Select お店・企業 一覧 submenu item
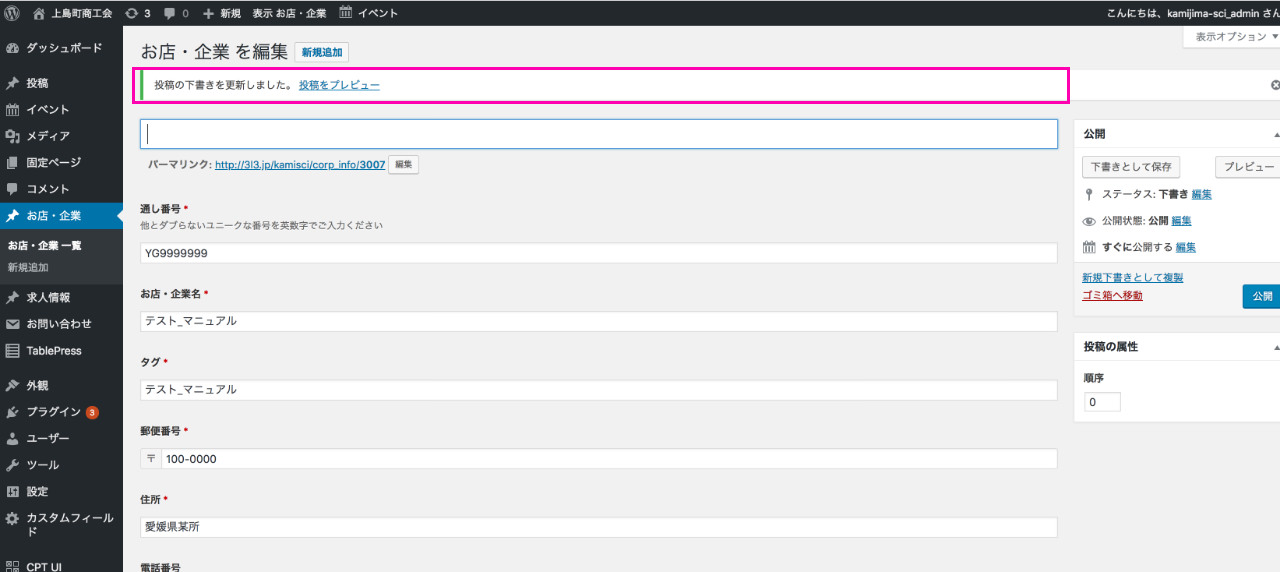The width and height of the screenshot is (1280, 572). (x=45, y=246)
